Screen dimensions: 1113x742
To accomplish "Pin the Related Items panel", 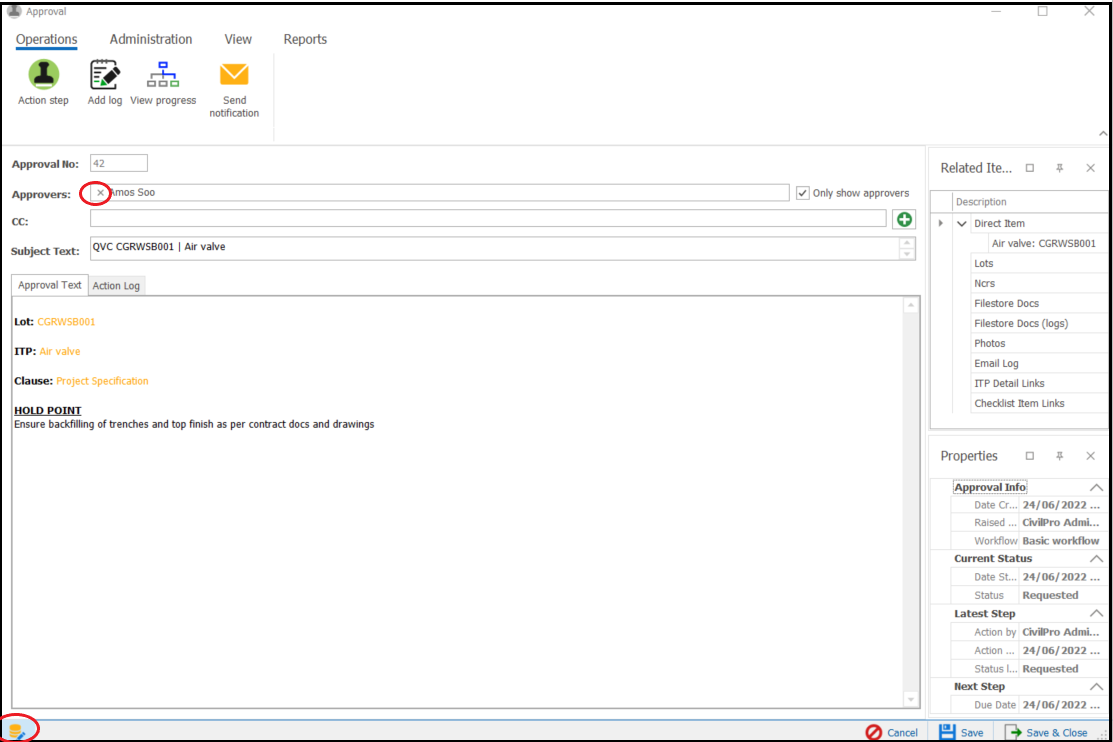I will 1060,168.
